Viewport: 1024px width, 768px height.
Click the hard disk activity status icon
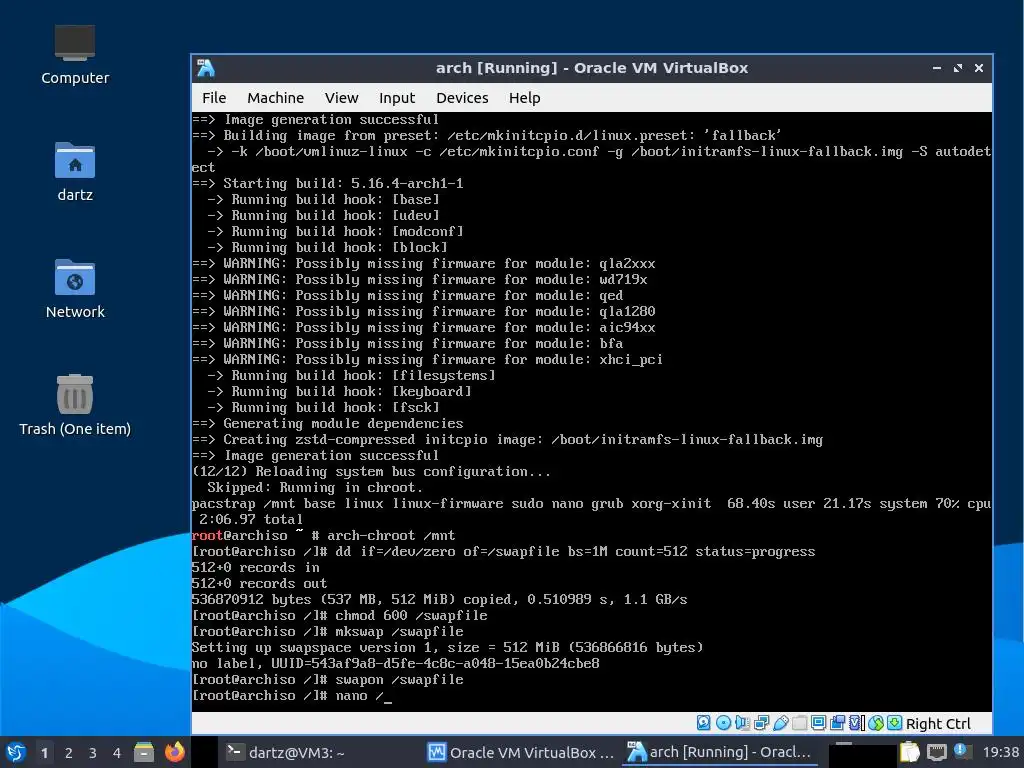703,723
